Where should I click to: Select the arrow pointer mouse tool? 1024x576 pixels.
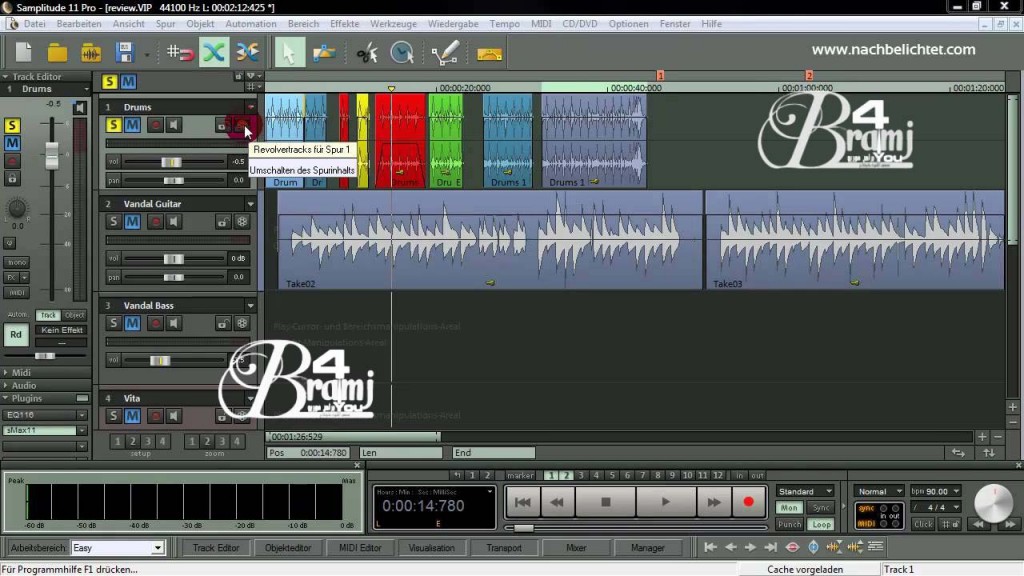(x=288, y=52)
